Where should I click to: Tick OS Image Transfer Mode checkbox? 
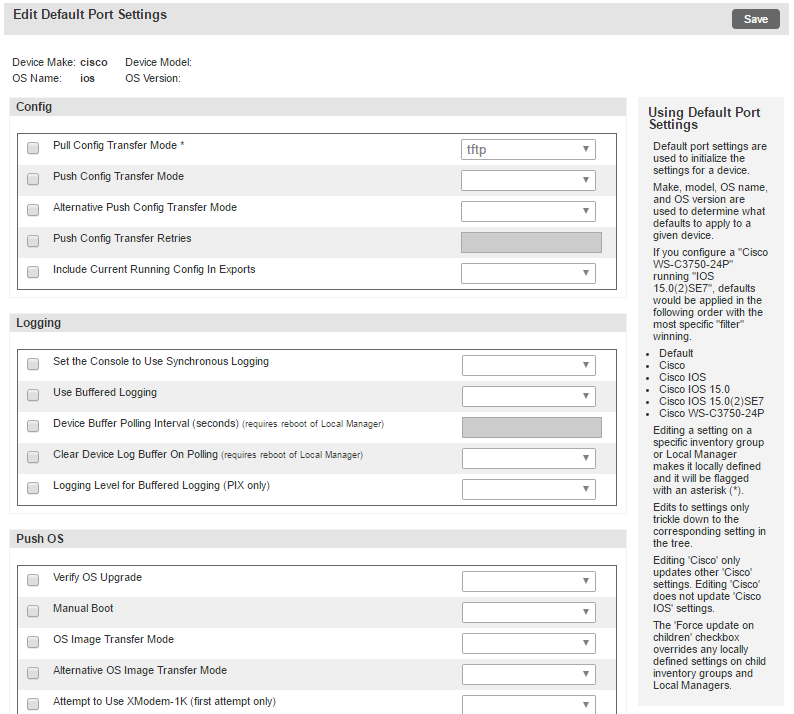coord(33,642)
